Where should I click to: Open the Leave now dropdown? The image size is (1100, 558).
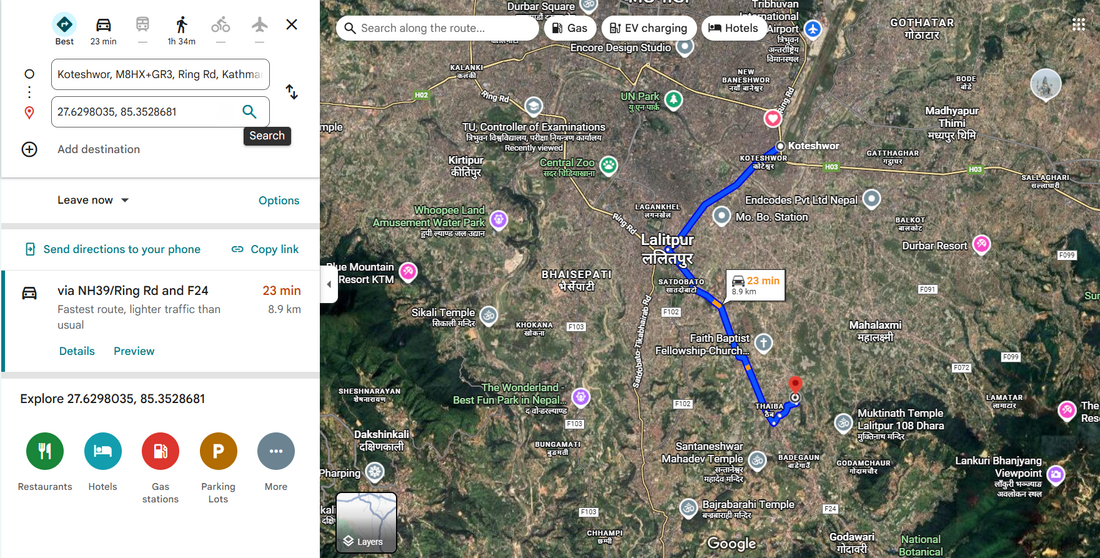click(93, 200)
